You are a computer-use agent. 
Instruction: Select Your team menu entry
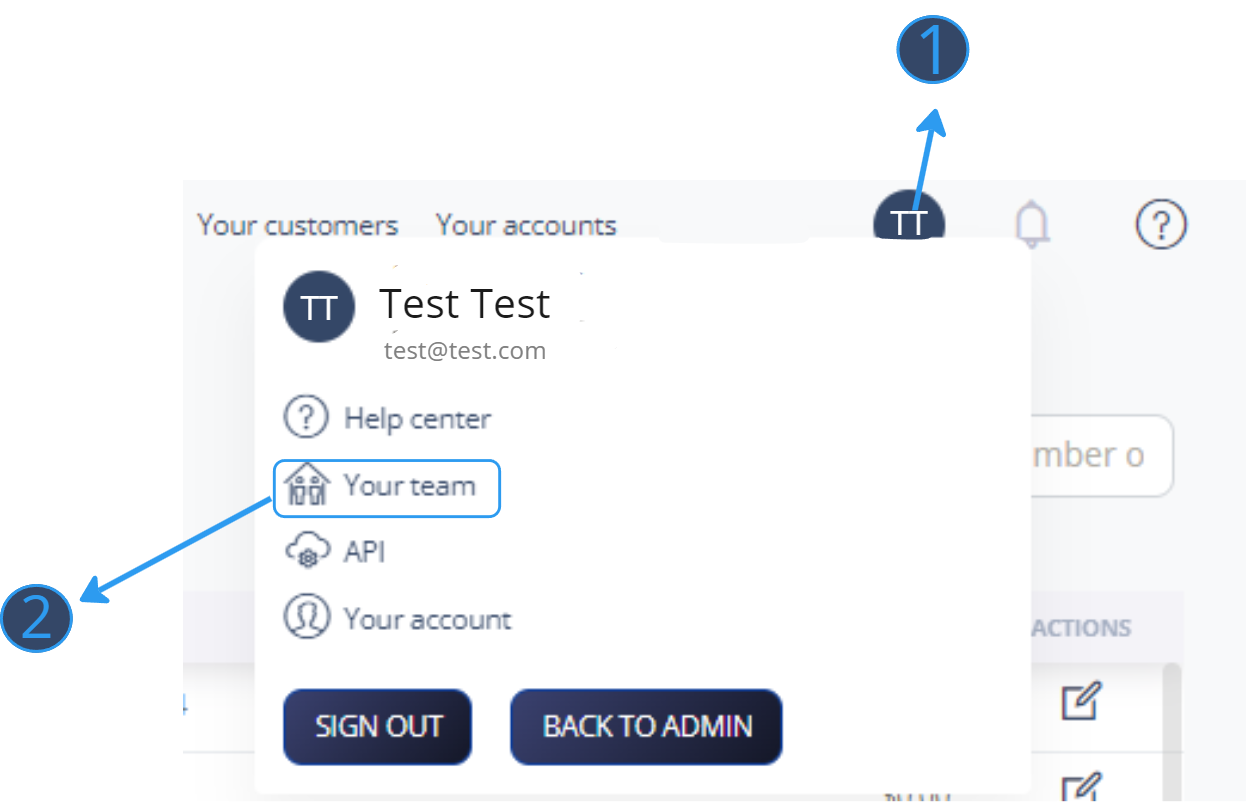pyautogui.click(x=386, y=488)
